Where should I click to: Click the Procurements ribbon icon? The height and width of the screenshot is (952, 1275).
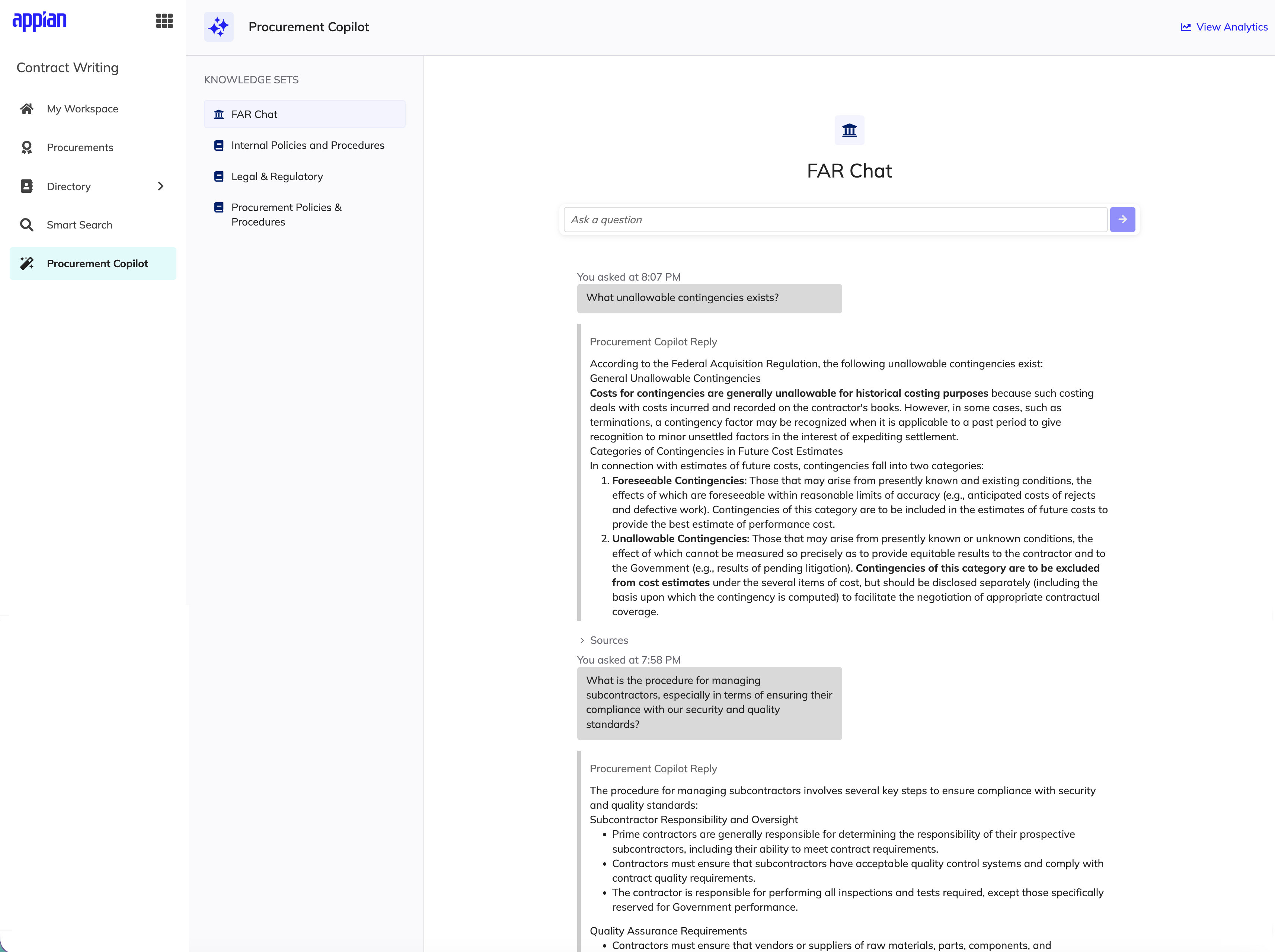[26, 147]
